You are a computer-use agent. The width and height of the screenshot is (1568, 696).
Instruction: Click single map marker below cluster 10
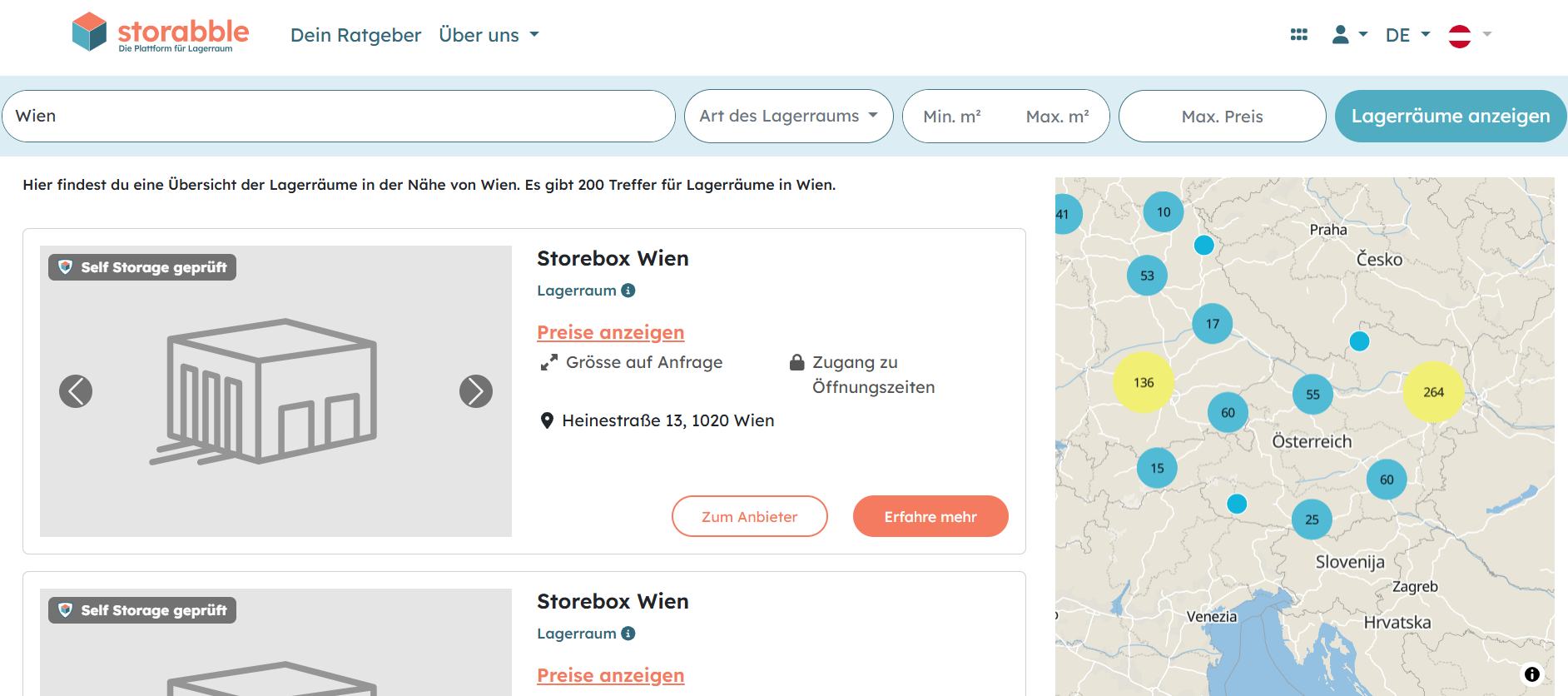[x=1203, y=245]
